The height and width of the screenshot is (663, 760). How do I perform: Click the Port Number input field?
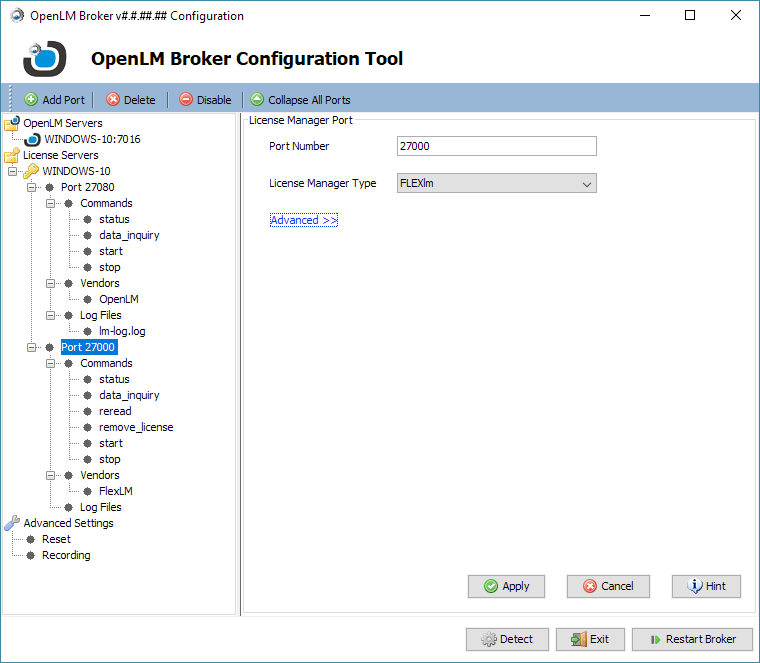pyautogui.click(x=496, y=146)
